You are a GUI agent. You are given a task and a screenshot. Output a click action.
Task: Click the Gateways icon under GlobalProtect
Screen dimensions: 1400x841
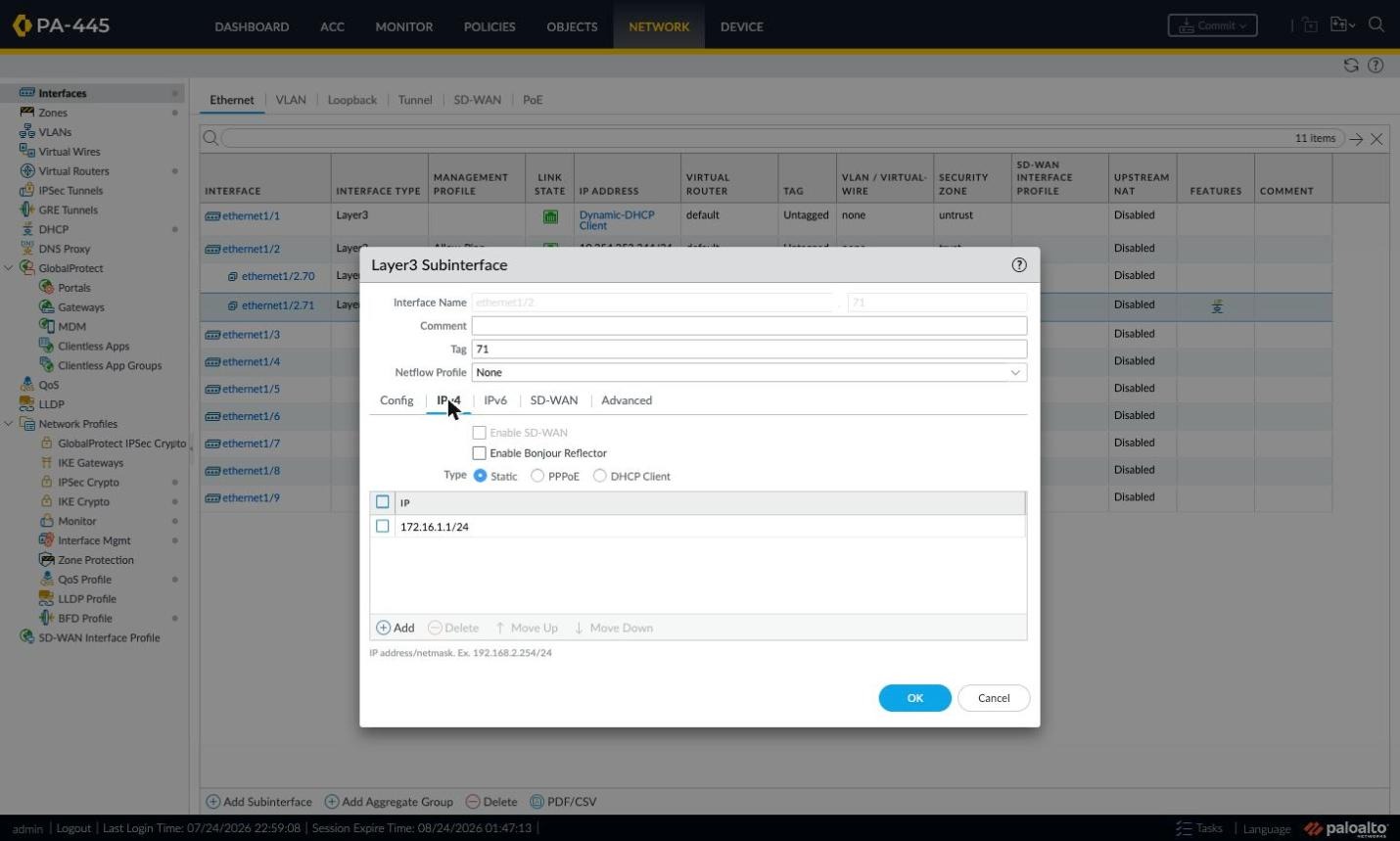point(46,306)
